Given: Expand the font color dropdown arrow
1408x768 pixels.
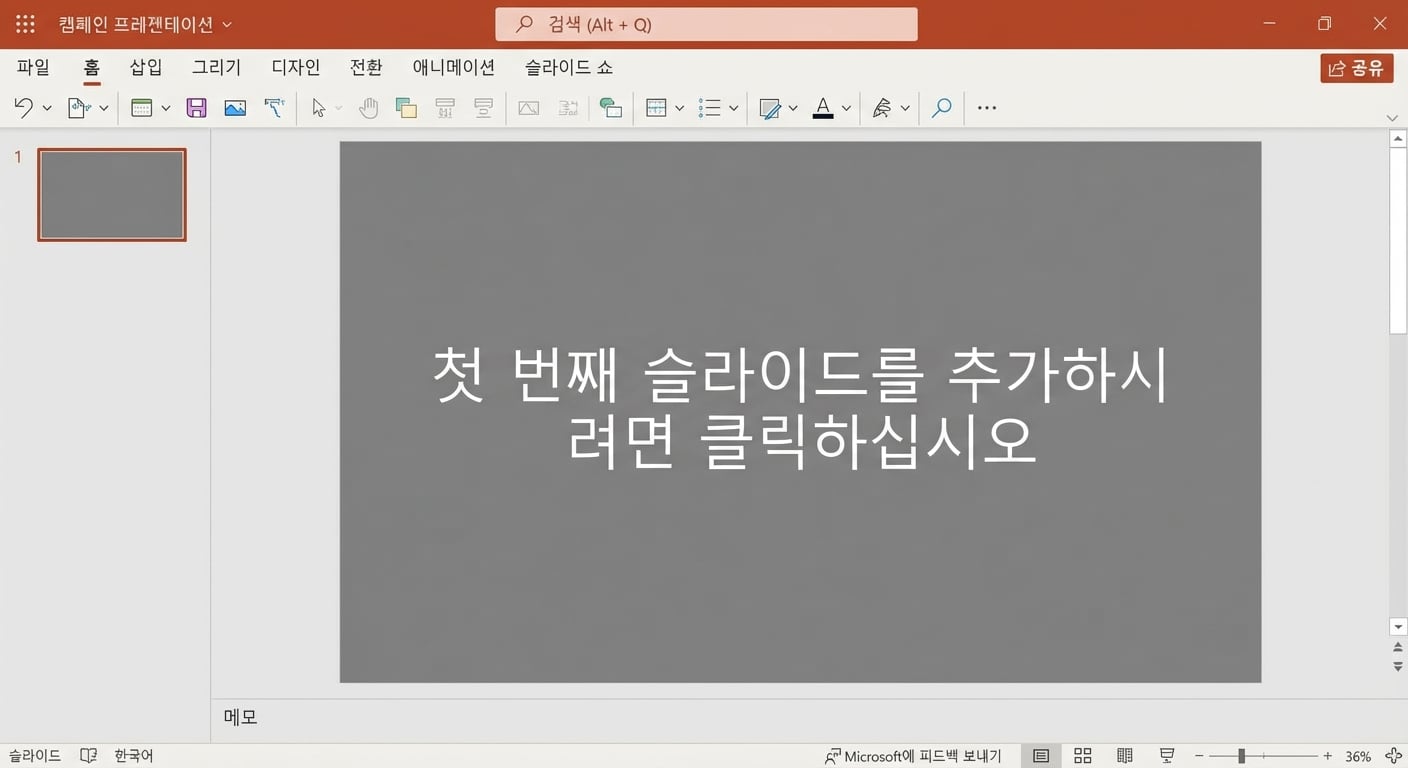Looking at the screenshot, I should click(846, 108).
